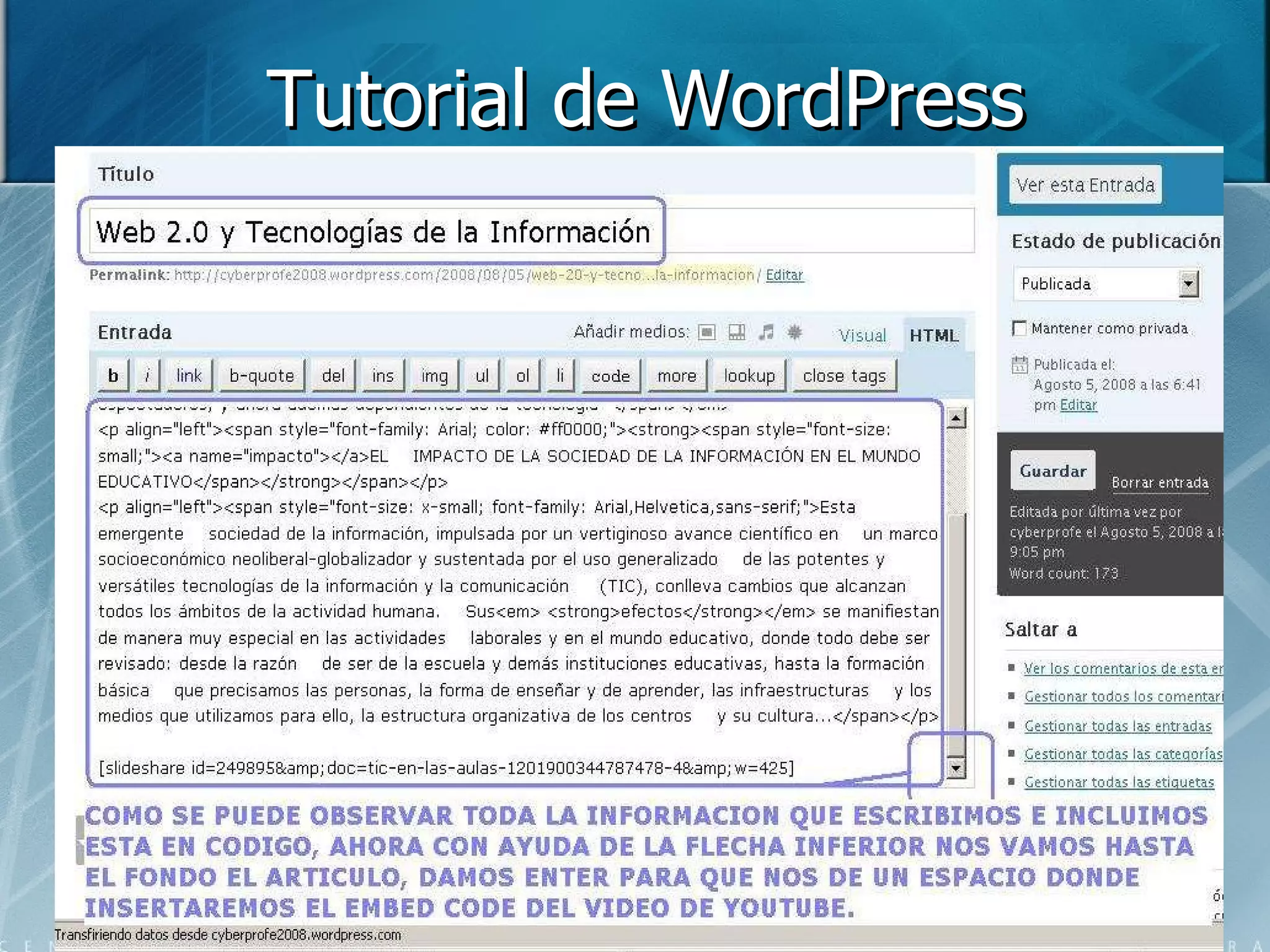Click inside the HTML code text area
Screen dimensions: 1270x952
click(518, 592)
